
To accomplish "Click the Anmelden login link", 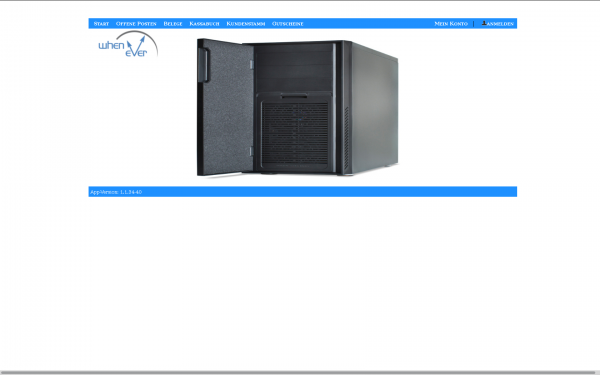I will (500, 24).
